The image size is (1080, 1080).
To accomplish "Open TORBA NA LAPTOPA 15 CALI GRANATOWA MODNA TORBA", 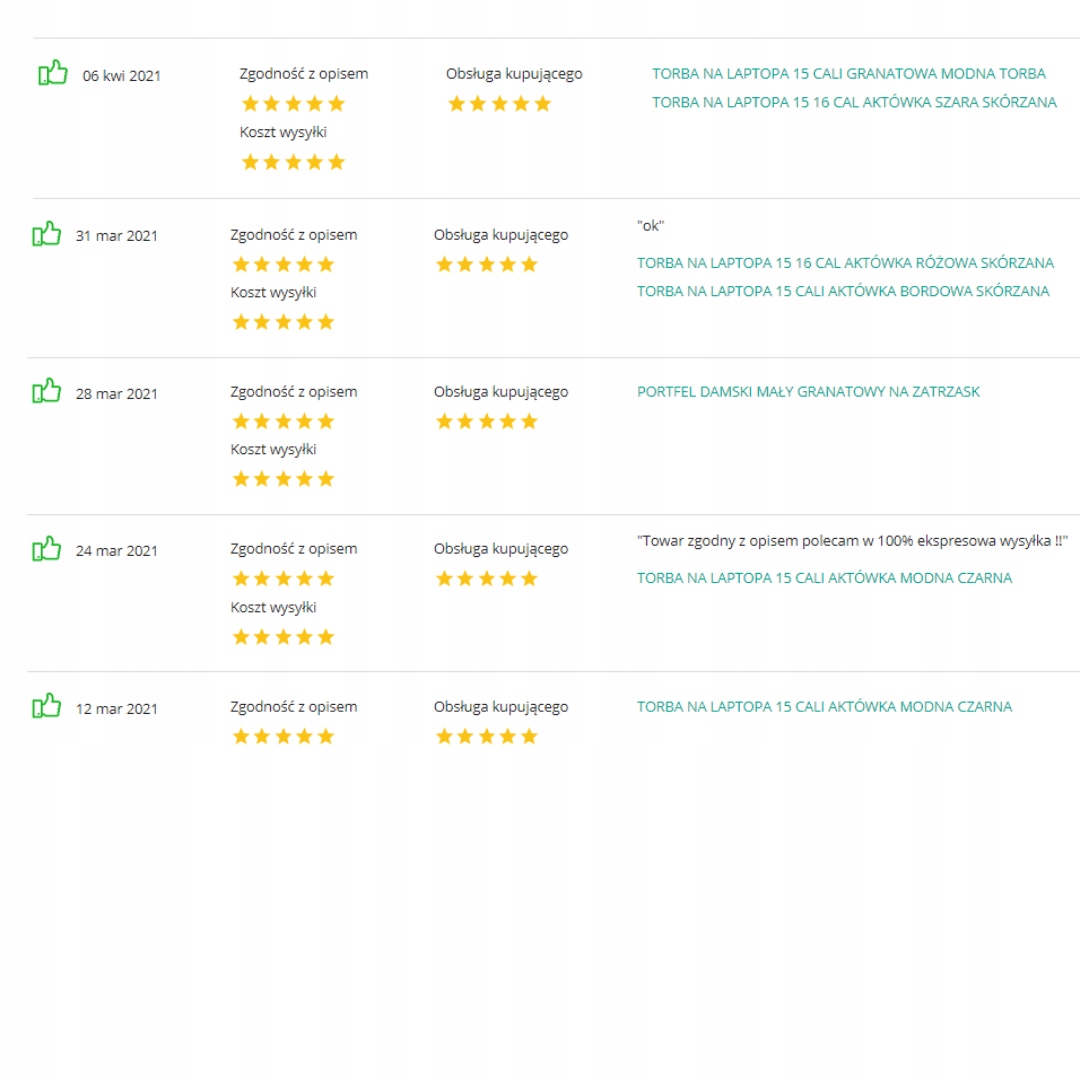I will coord(848,74).
